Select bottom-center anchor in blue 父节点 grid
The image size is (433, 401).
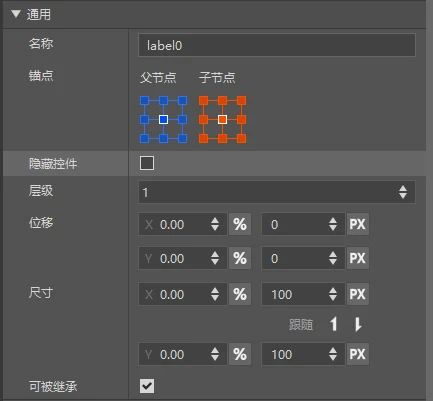tap(163, 138)
